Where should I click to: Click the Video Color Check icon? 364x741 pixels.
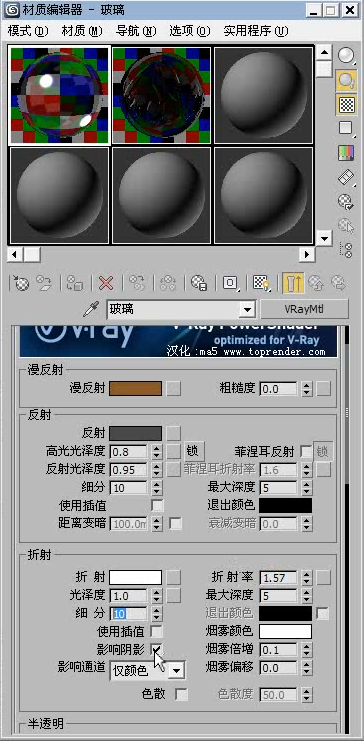(x=347, y=153)
